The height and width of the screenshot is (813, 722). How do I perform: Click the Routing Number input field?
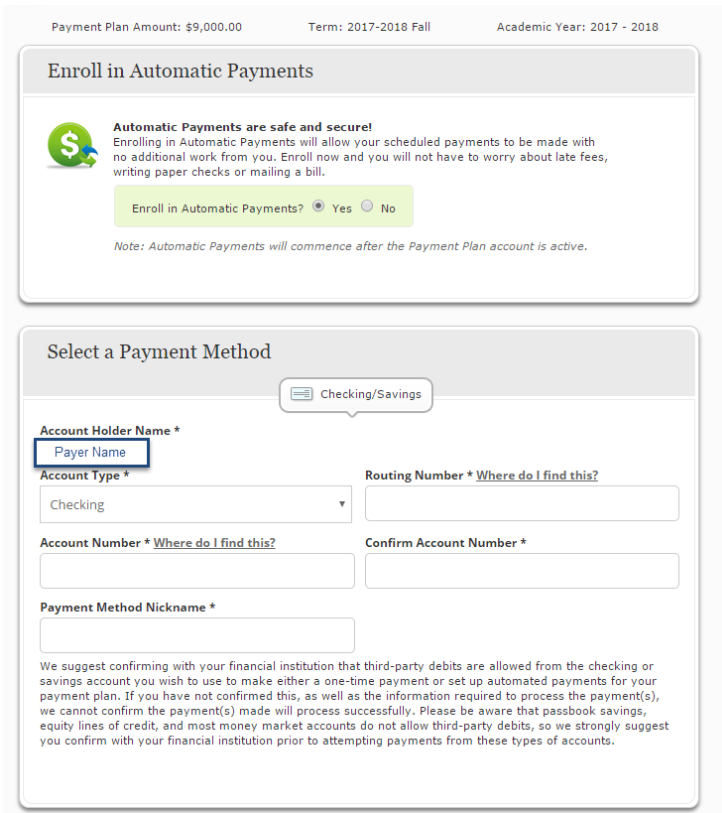click(522, 503)
